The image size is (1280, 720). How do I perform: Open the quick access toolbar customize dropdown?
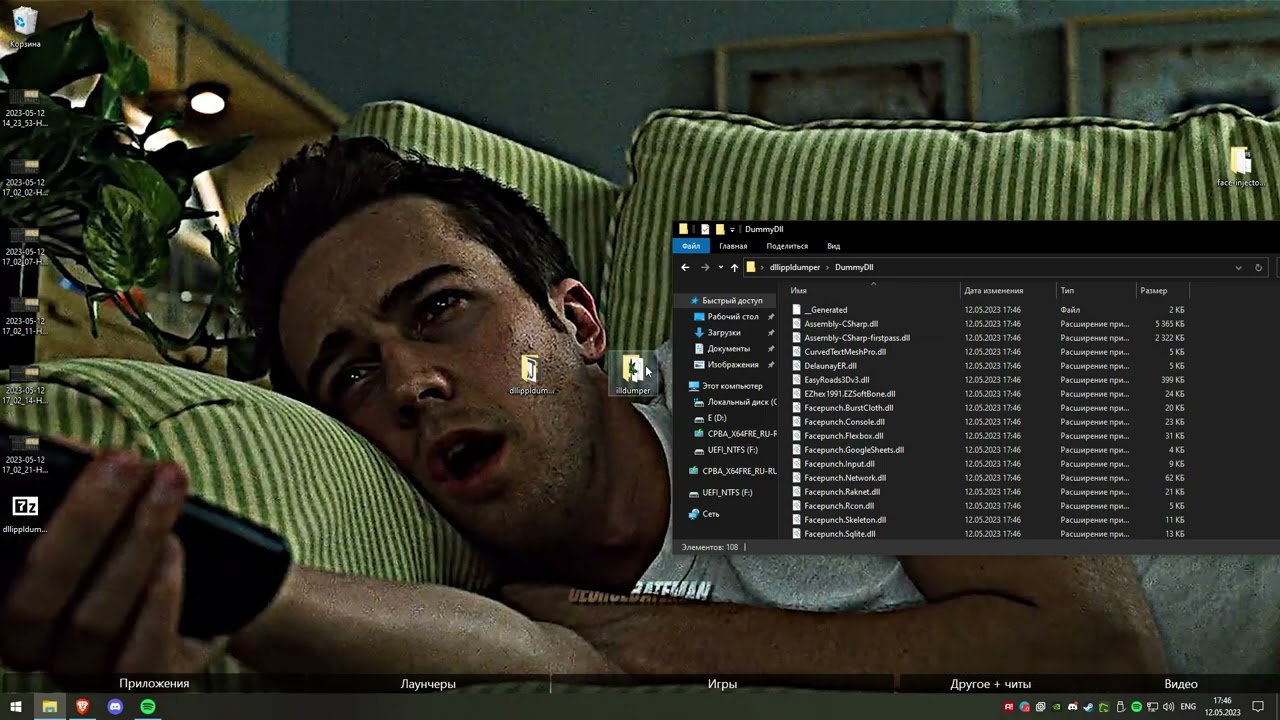(733, 229)
